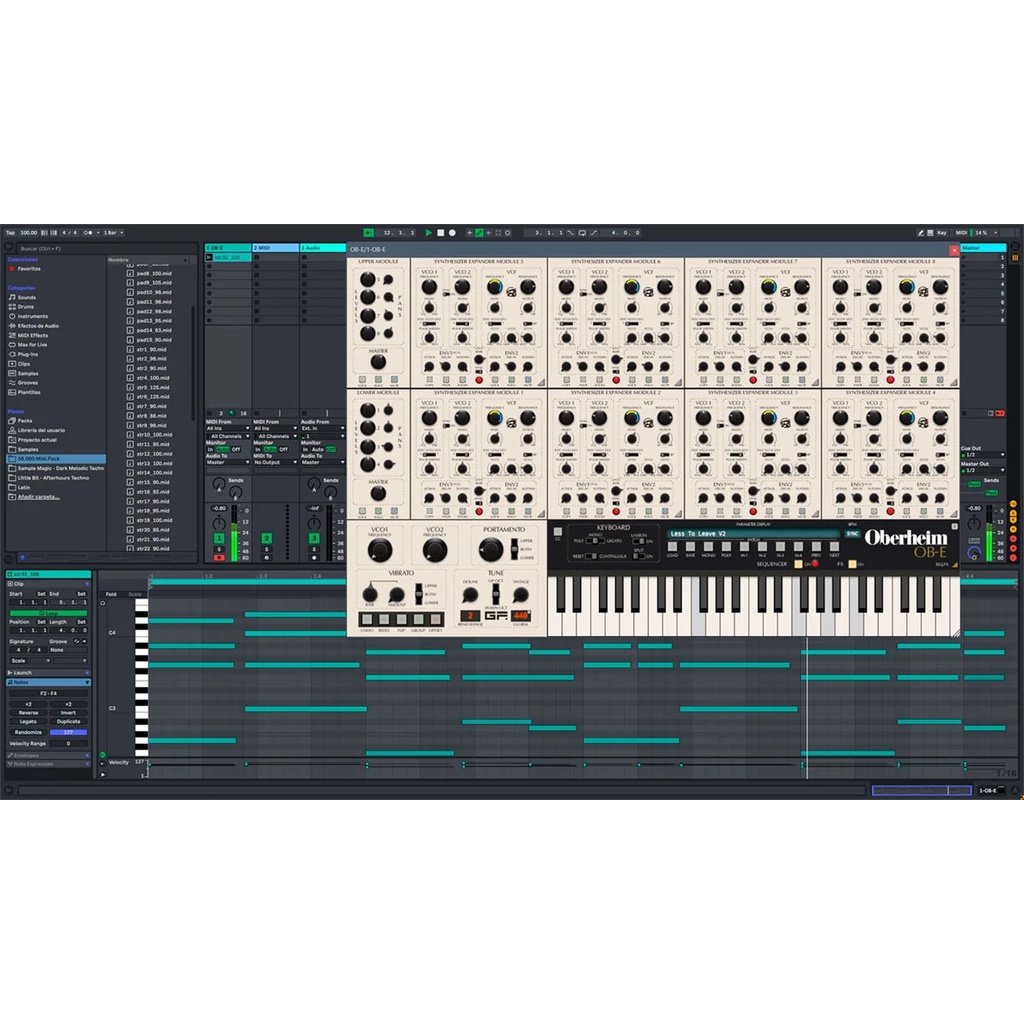The image size is (1024, 1024).
Task: Open Plug-Ins category in browser
Action: 27,354
